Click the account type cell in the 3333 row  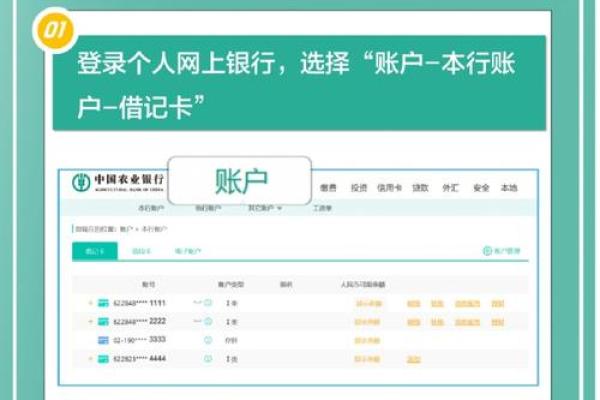click(x=231, y=340)
